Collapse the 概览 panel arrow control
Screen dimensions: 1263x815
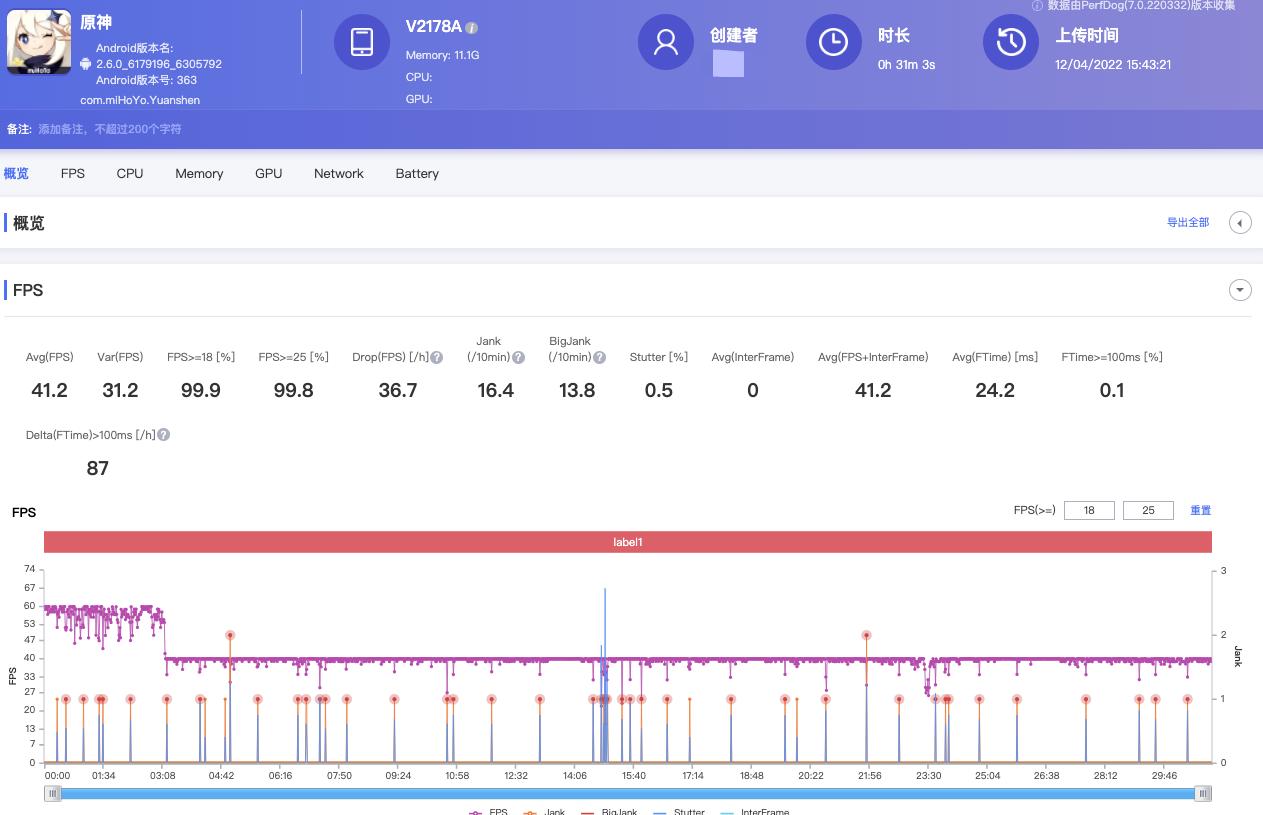pyautogui.click(x=1240, y=222)
